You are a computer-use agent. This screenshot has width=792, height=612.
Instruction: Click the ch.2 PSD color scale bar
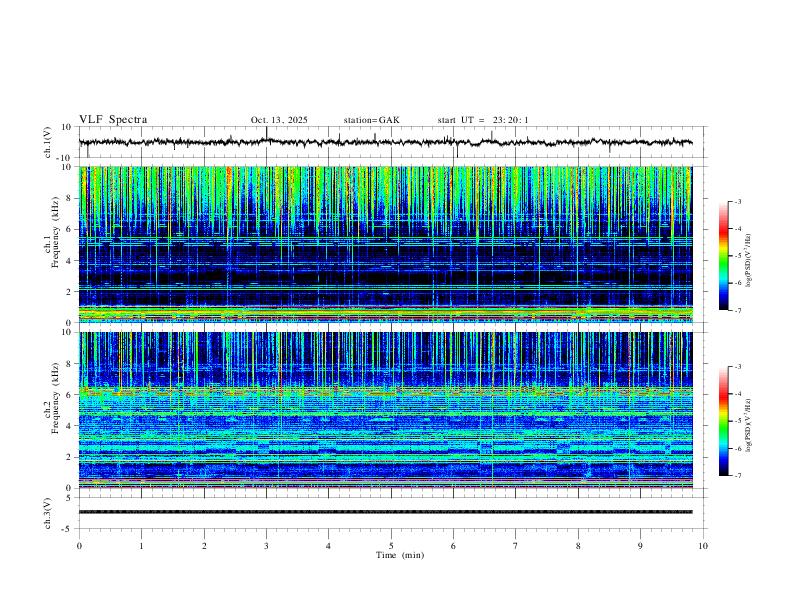point(724,421)
